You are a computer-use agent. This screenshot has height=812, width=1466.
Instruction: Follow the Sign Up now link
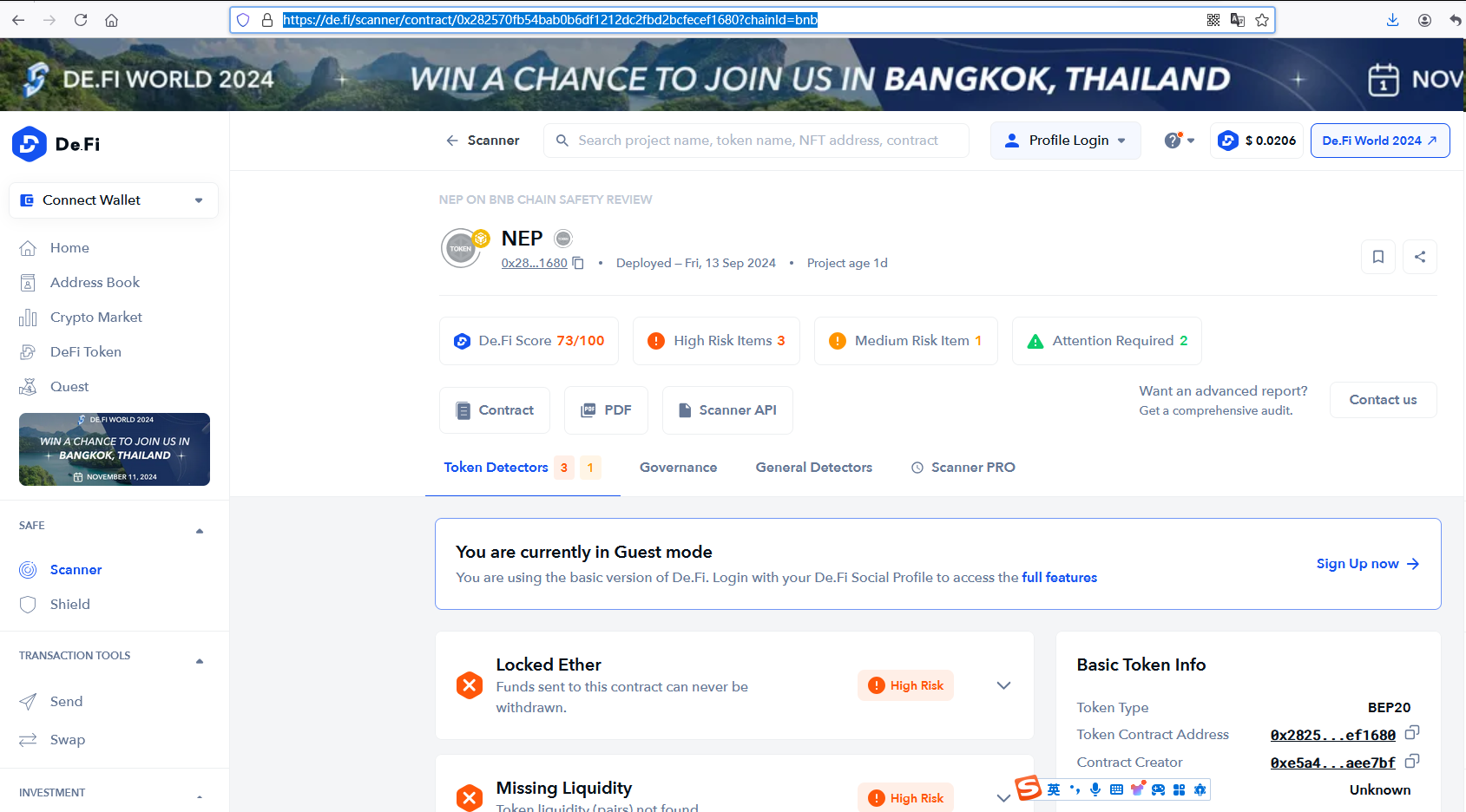click(1368, 564)
